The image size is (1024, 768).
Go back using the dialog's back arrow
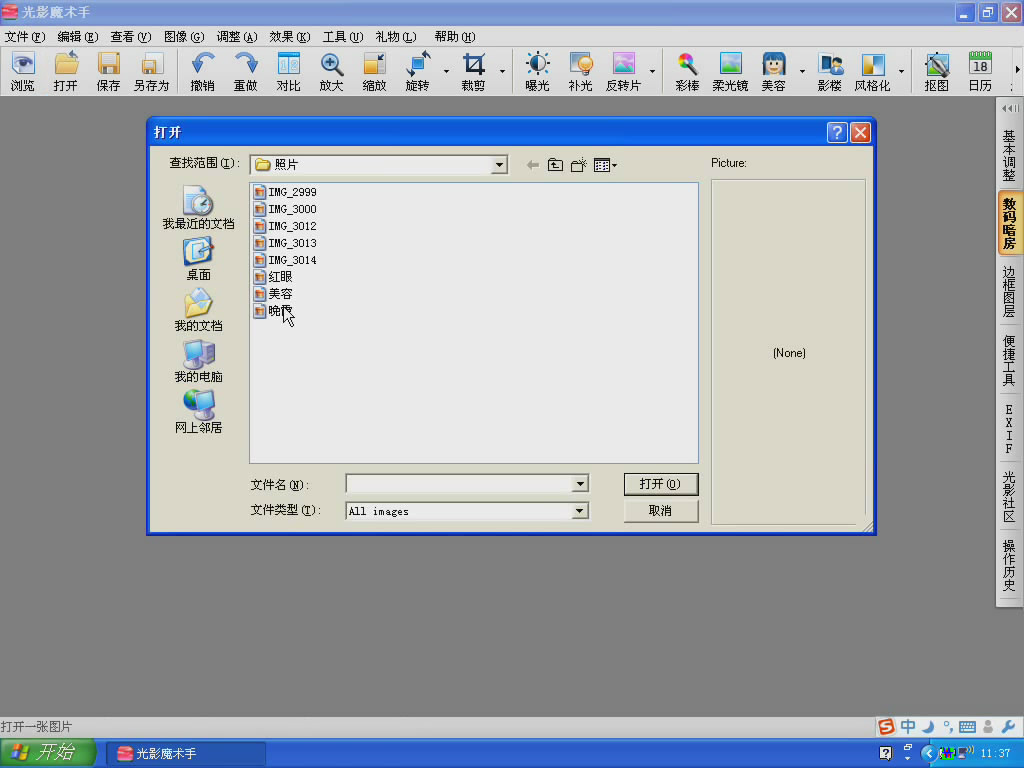point(533,165)
